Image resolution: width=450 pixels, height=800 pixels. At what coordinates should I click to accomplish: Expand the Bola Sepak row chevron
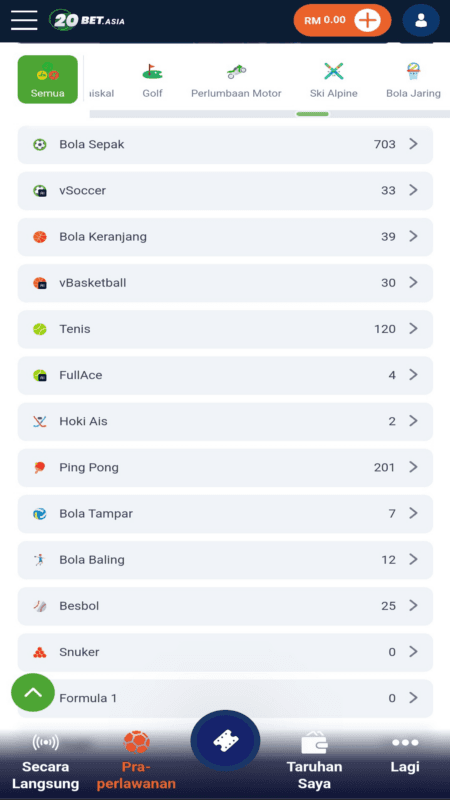pos(413,144)
